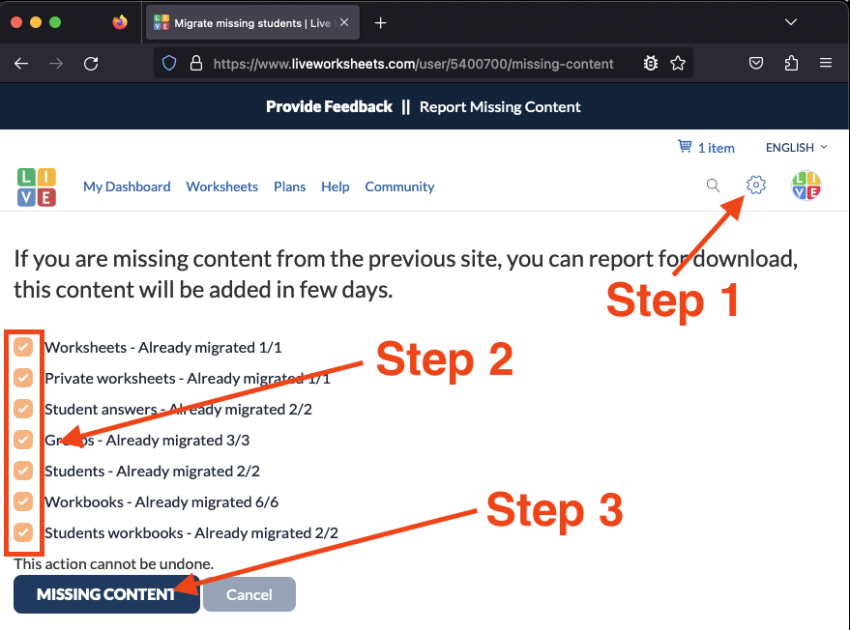The width and height of the screenshot is (850, 630).
Task: Toggle the Groups checkbox
Action: click(x=23, y=440)
